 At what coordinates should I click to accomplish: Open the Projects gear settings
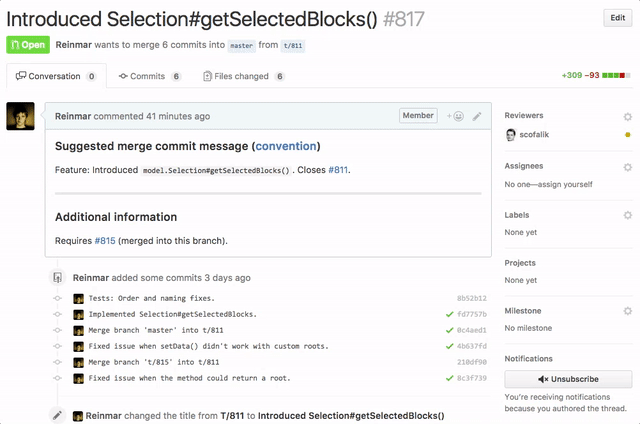[627, 263]
